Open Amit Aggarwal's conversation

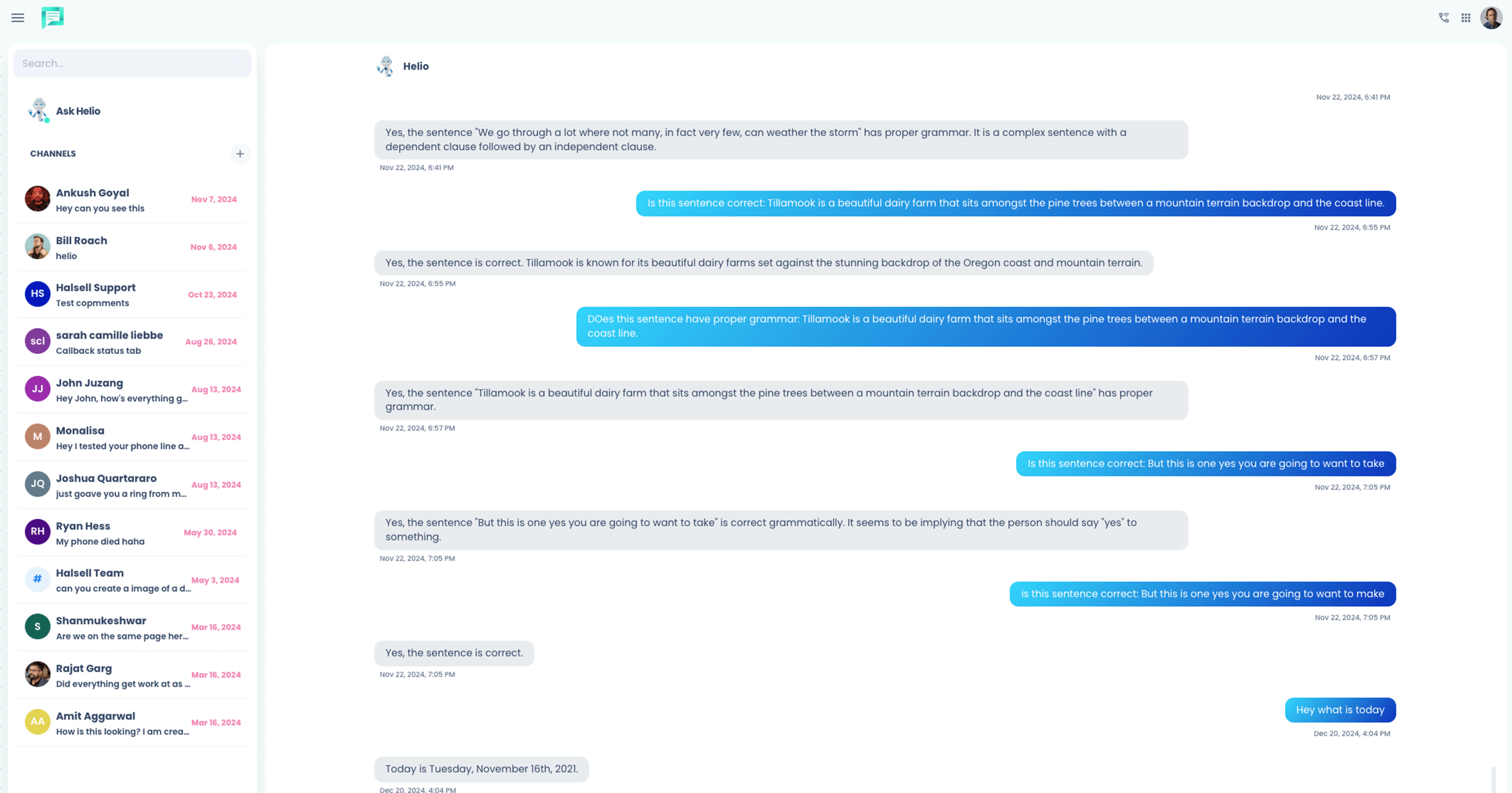132,723
